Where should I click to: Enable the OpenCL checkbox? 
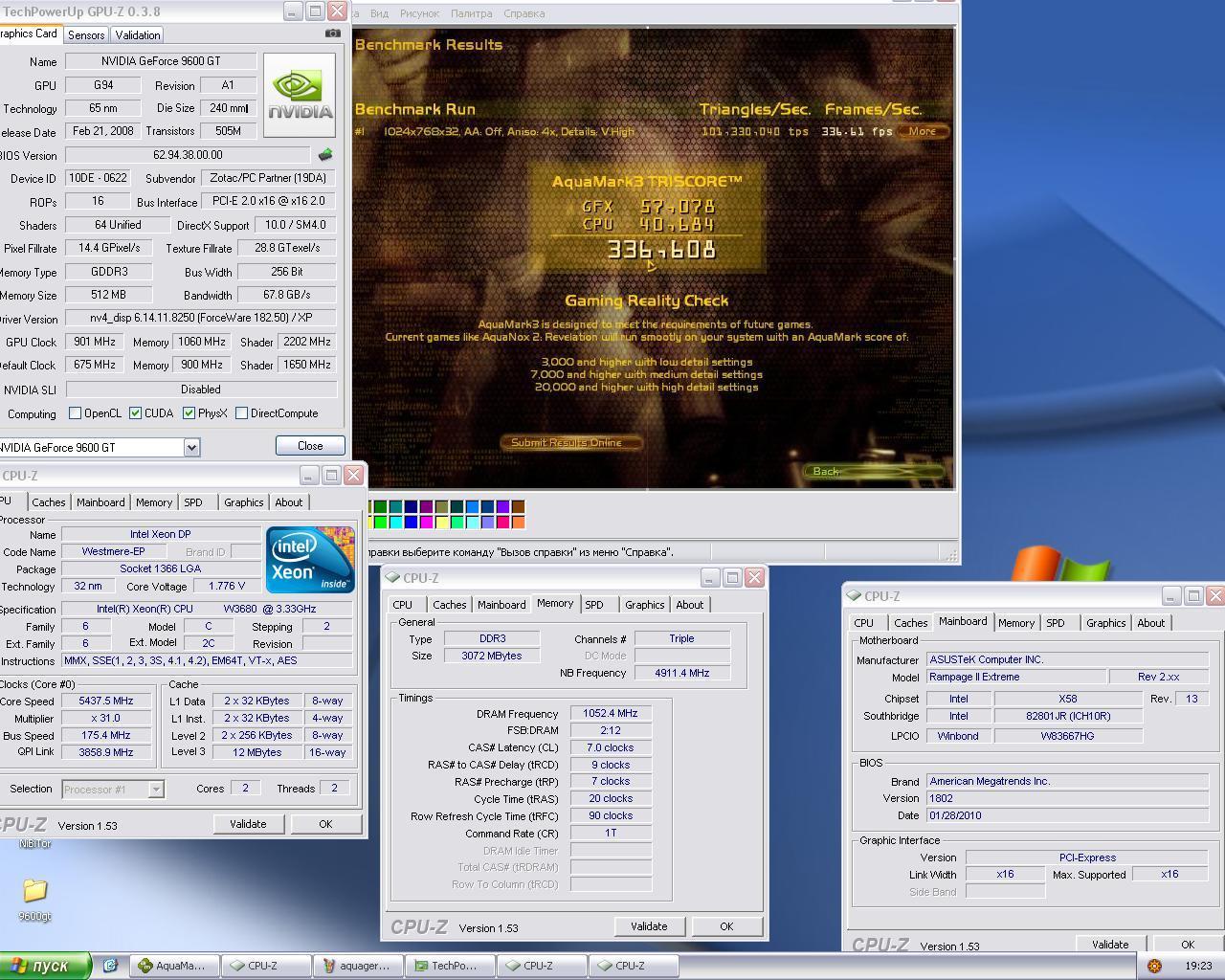tap(76, 413)
